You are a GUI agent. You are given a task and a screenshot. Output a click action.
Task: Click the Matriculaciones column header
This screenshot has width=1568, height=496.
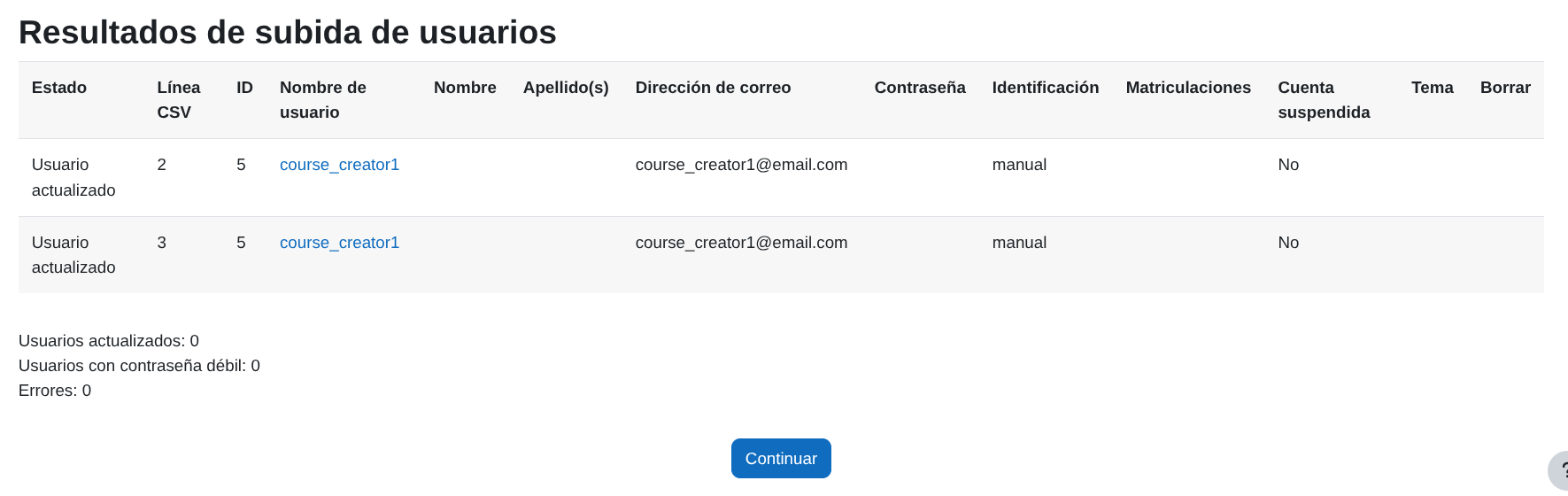(x=1187, y=88)
